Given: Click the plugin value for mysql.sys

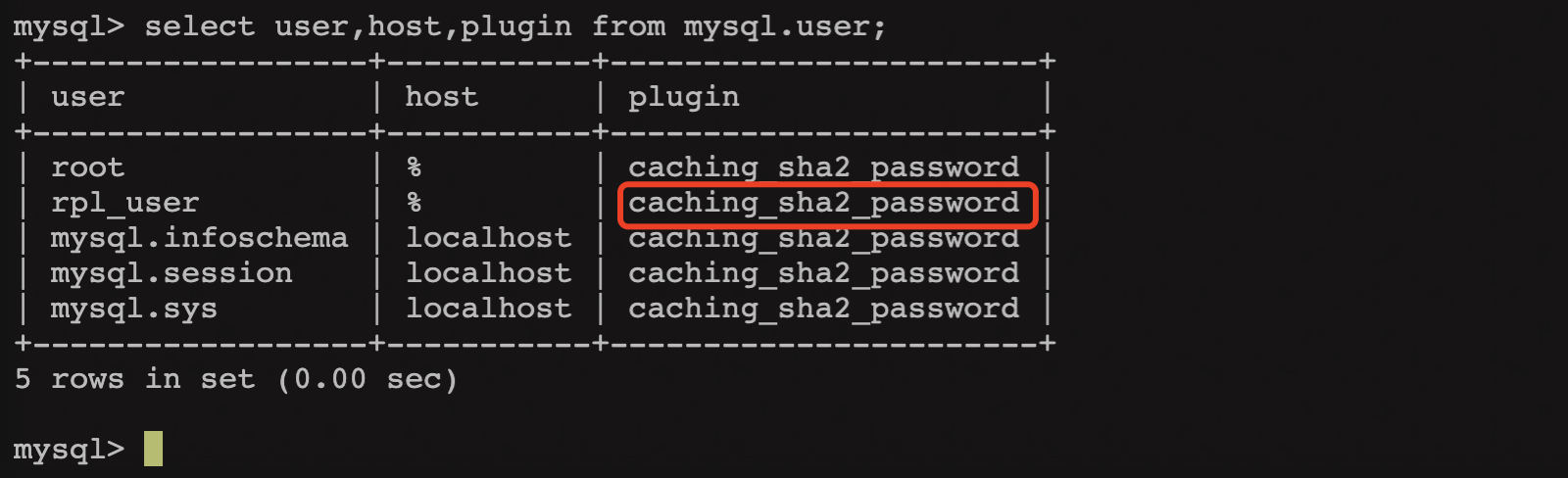Looking at the screenshot, I should coord(824,309).
